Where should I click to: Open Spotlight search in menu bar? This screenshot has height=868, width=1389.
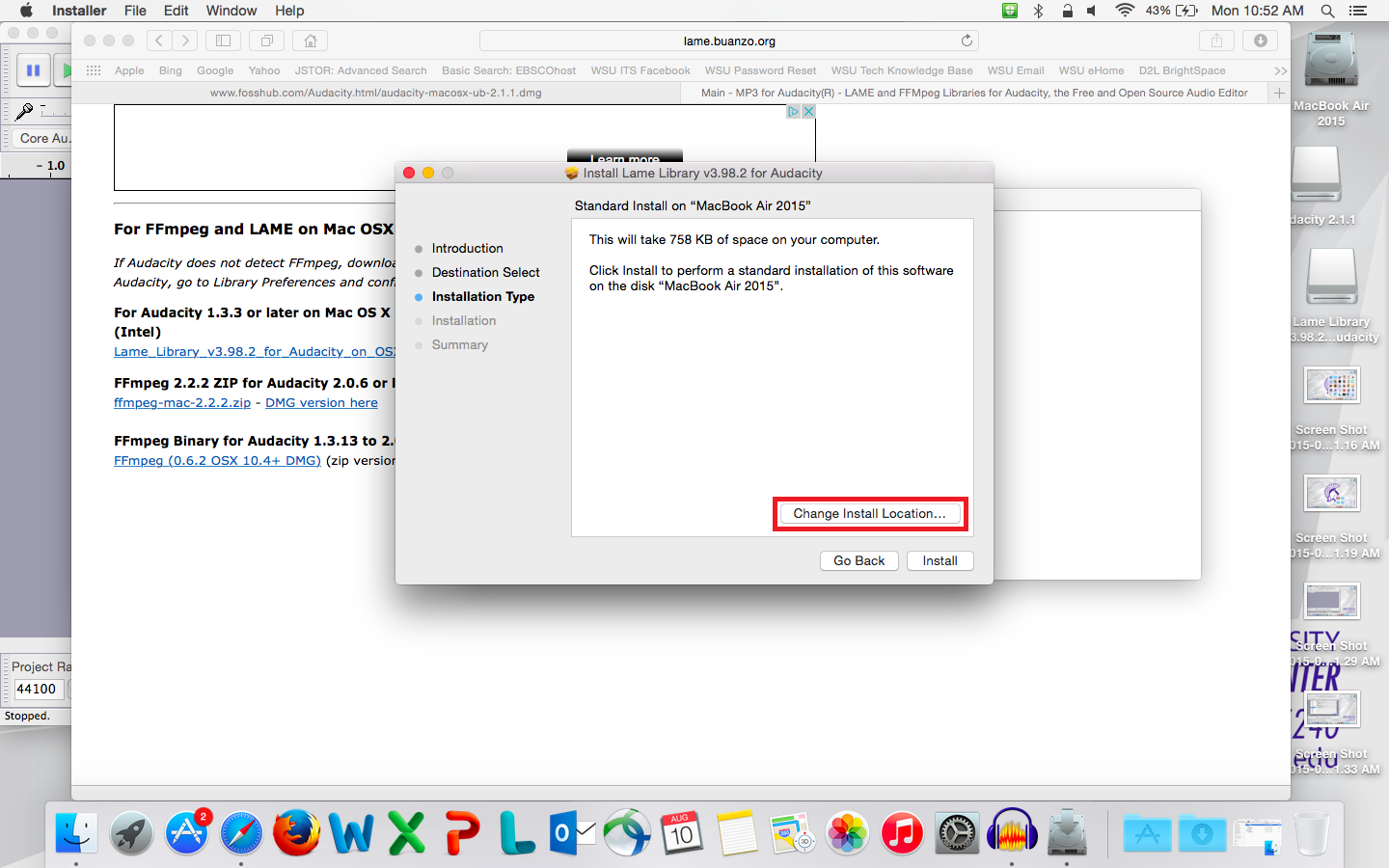tap(1327, 11)
